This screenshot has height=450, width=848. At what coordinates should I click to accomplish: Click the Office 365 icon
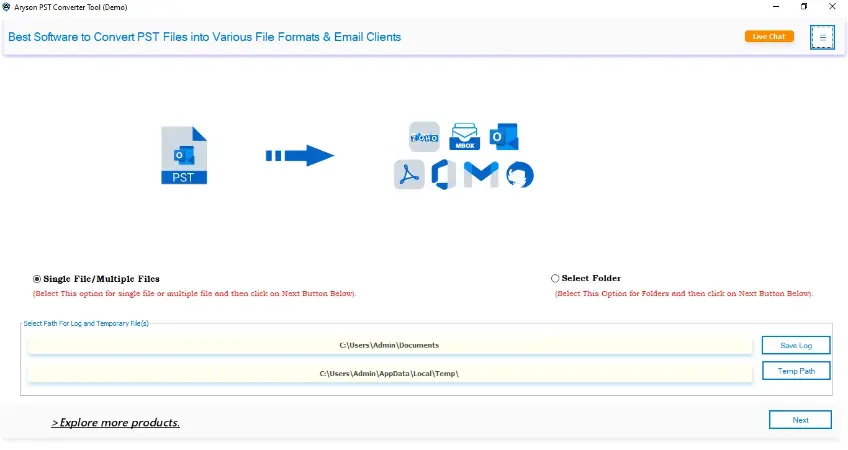click(443, 175)
